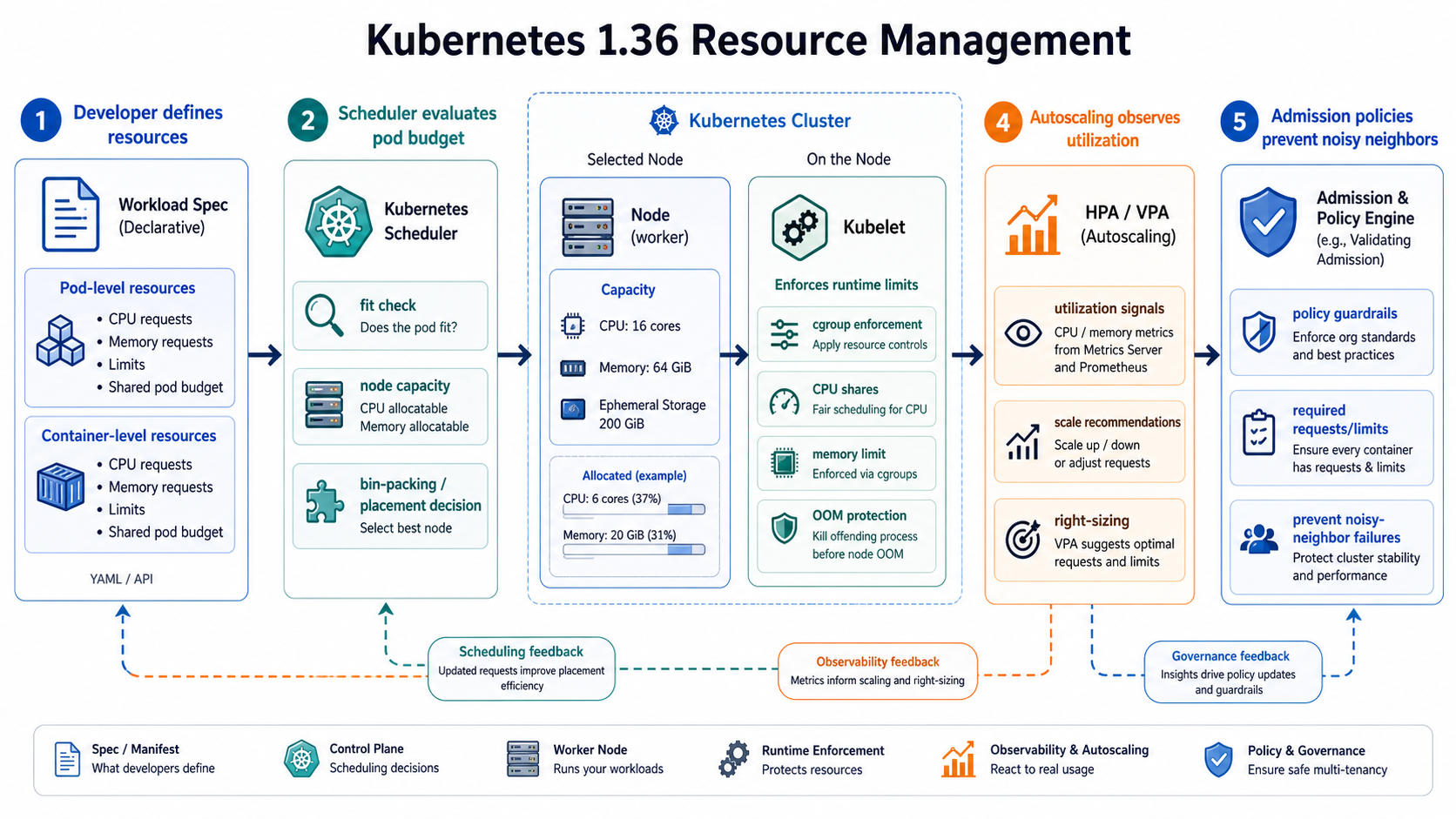Click the Ephemeral Storage disk icon

[573, 409]
